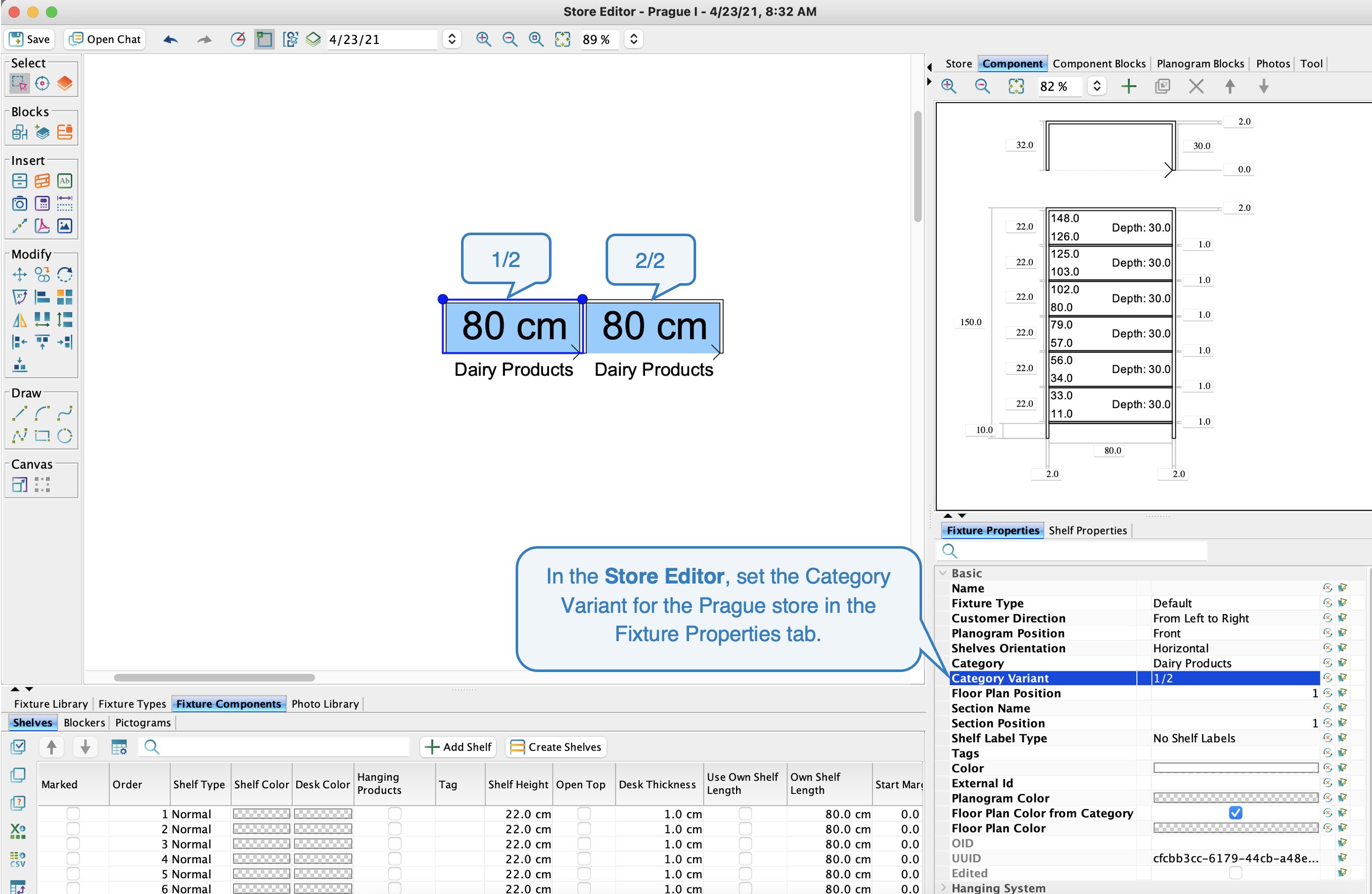Viewport: 1372px width, 894px height.
Task: Click the Shelf Color swatch for shelf row 1
Action: click(x=261, y=813)
